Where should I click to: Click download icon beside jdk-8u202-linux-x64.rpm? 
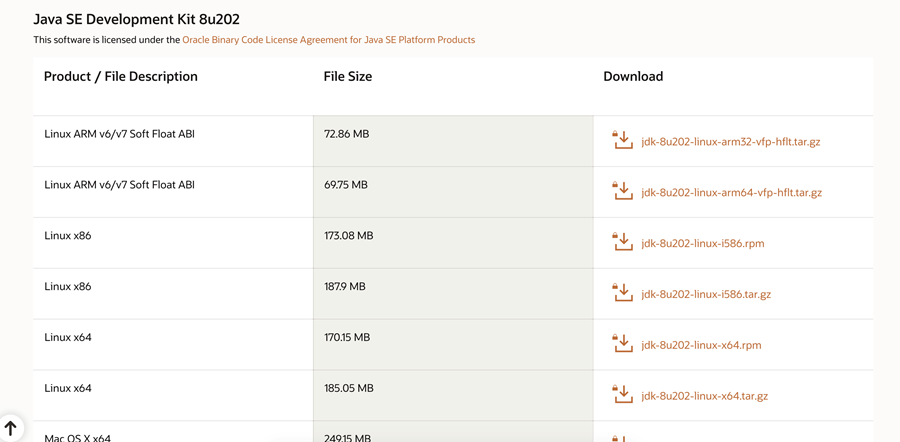click(623, 344)
